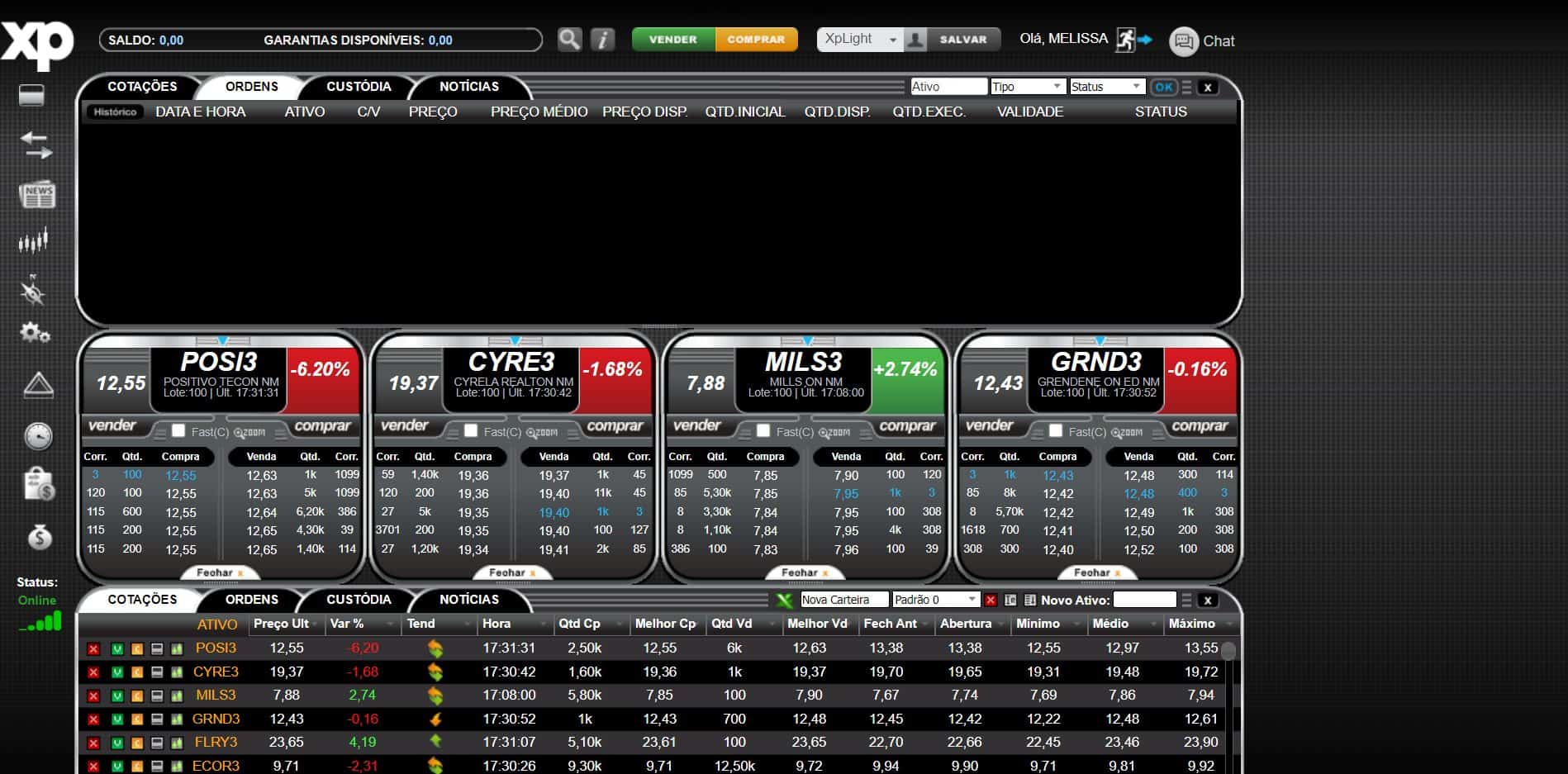Click the money bag icon in sidebar
The width and height of the screenshot is (1568, 774).
39,538
